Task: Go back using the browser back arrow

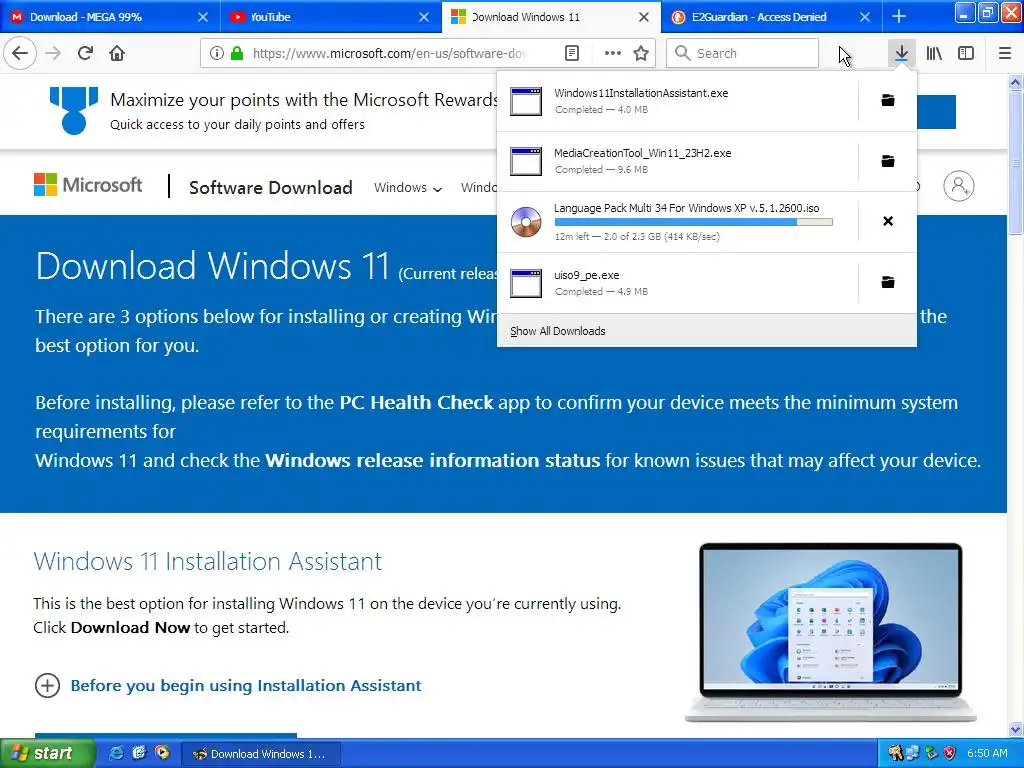Action: coord(20,53)
